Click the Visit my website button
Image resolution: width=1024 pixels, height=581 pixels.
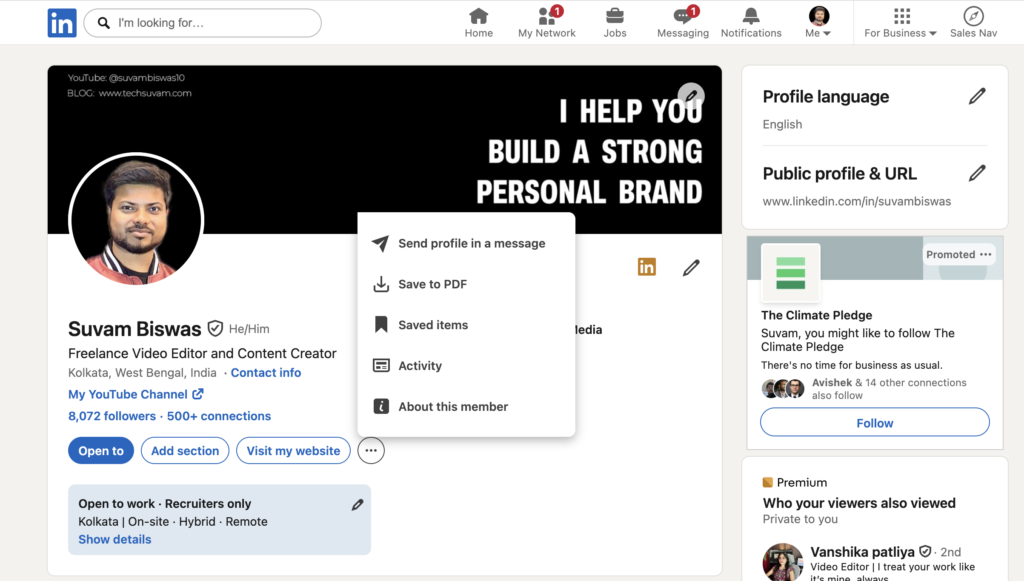pyautogui.click(x=293, y=450)
